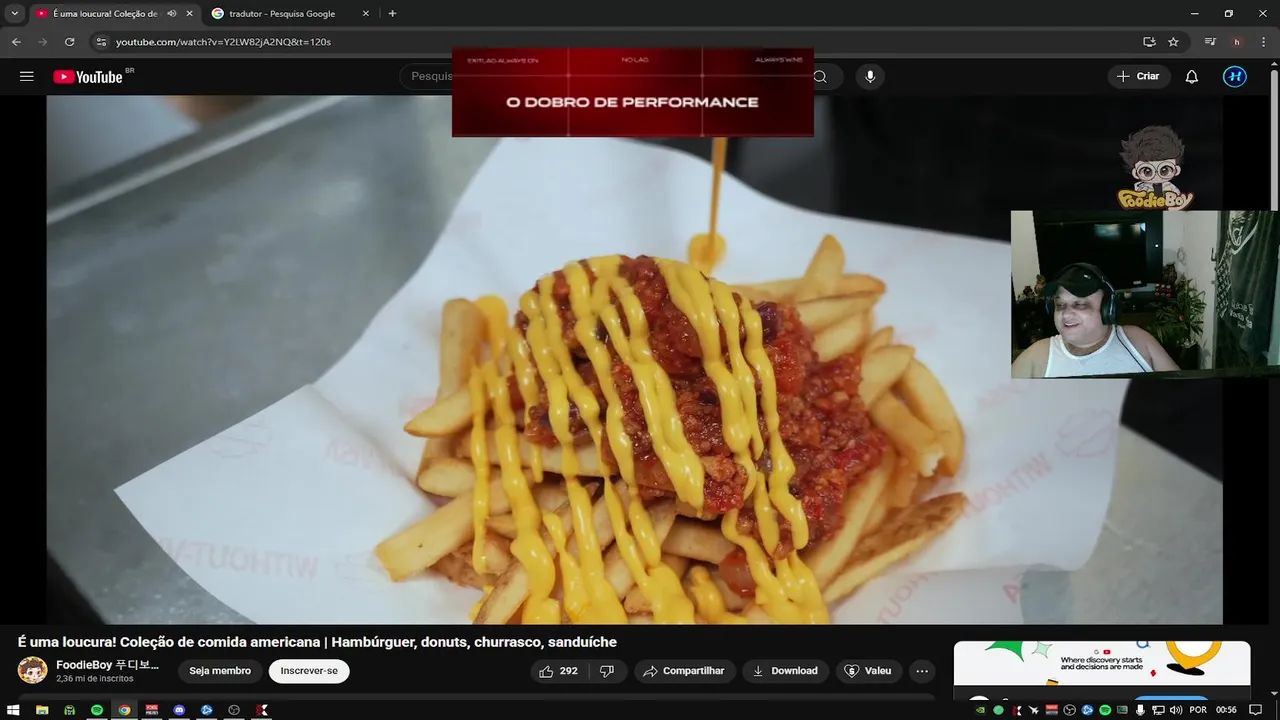Install app icon in address bar

click(x=1149, y=42)
